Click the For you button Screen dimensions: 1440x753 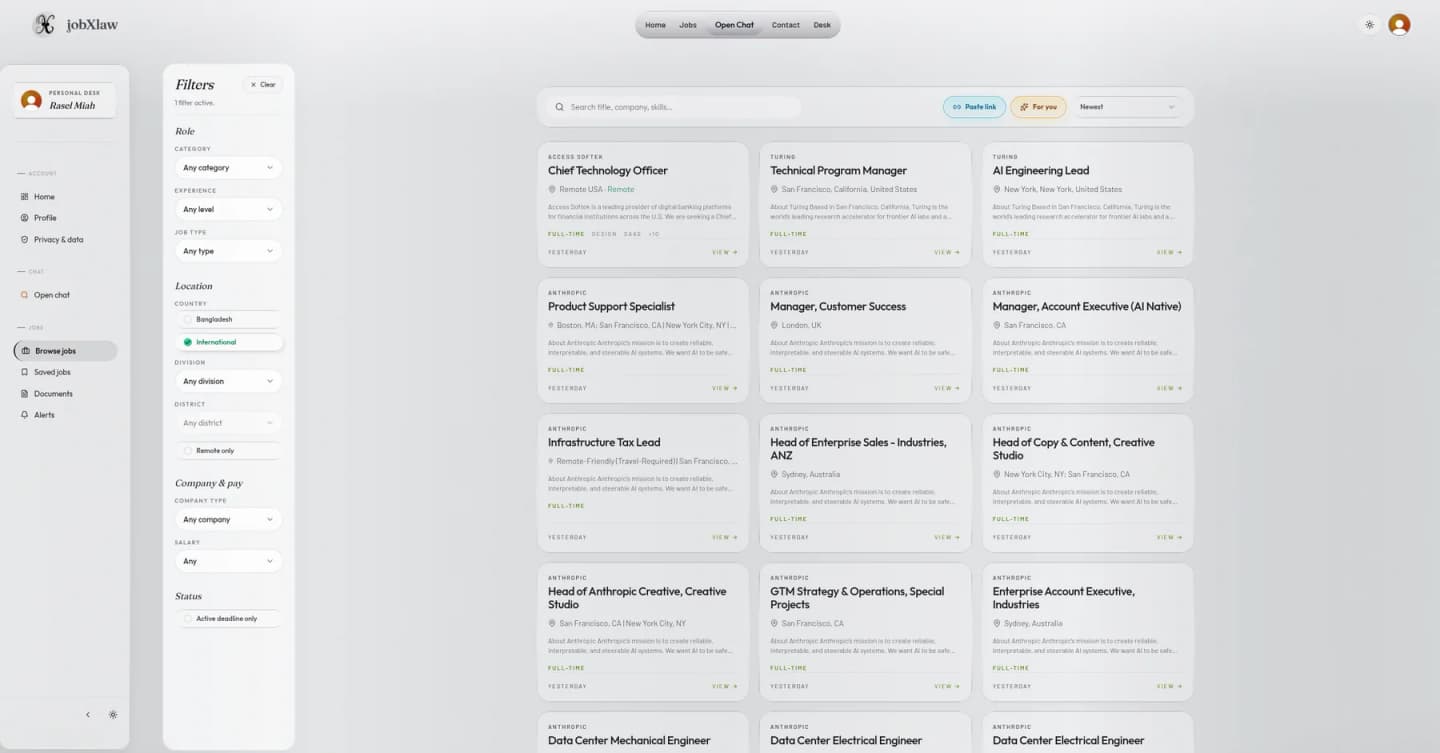(x=1038, y=107)
